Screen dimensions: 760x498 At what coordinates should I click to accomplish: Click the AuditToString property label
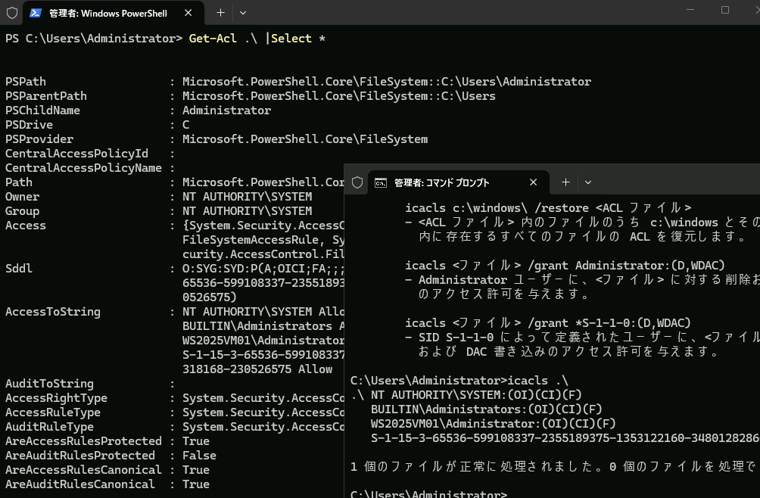point(49,384)
